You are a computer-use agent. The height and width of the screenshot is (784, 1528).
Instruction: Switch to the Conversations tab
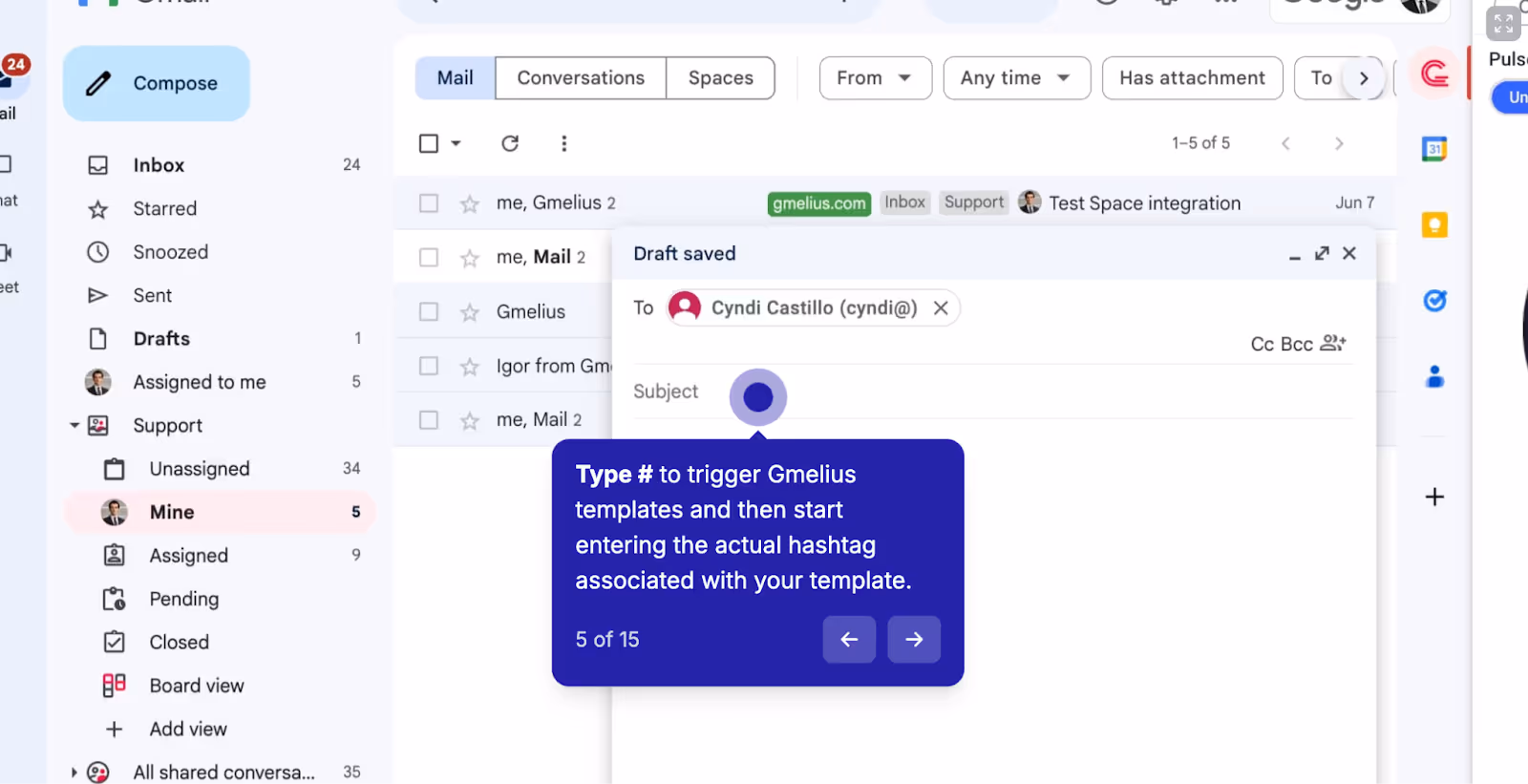[x=581, y=78]
